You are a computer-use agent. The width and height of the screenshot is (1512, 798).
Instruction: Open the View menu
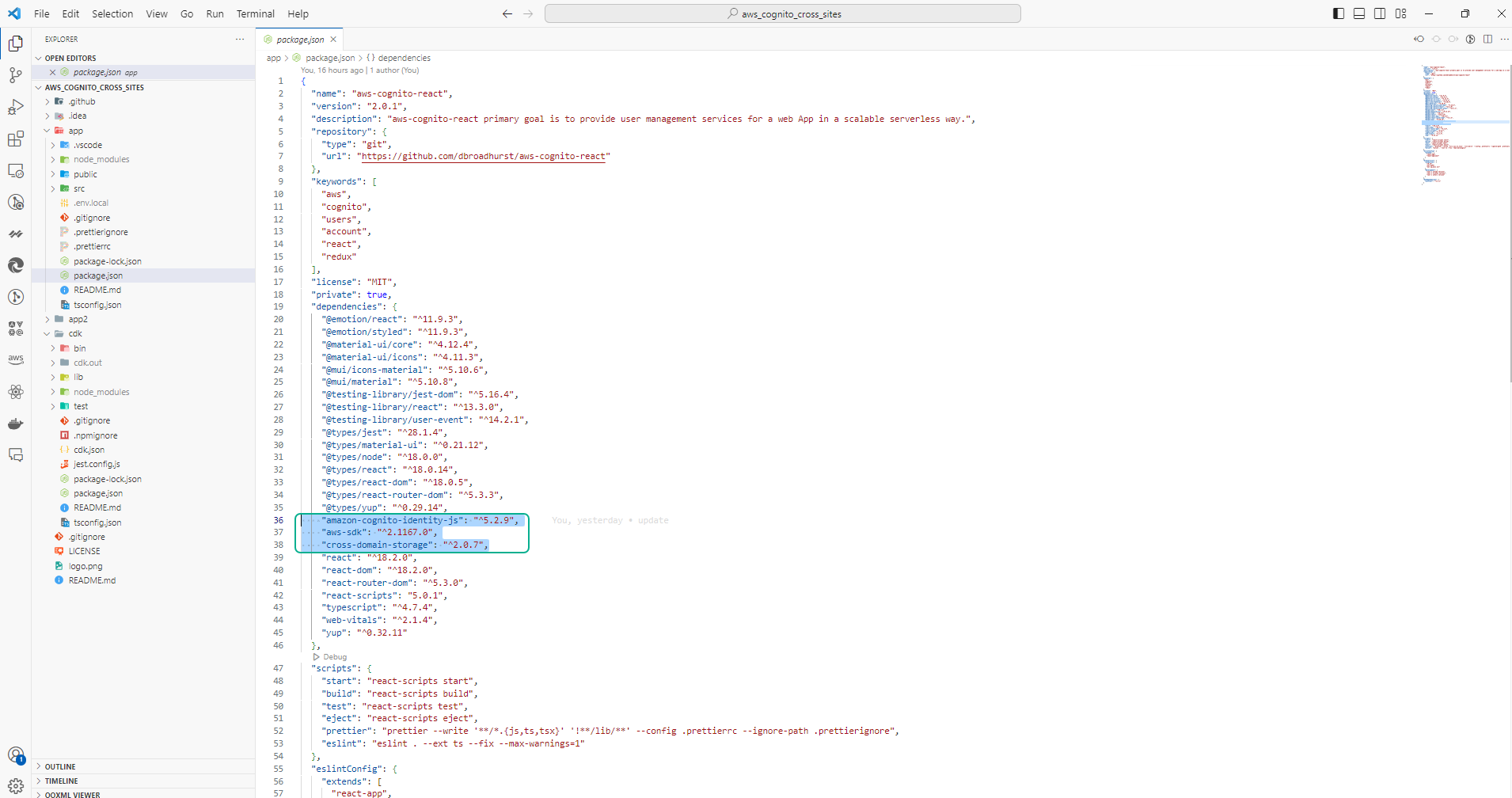click(x=157, y=13)
